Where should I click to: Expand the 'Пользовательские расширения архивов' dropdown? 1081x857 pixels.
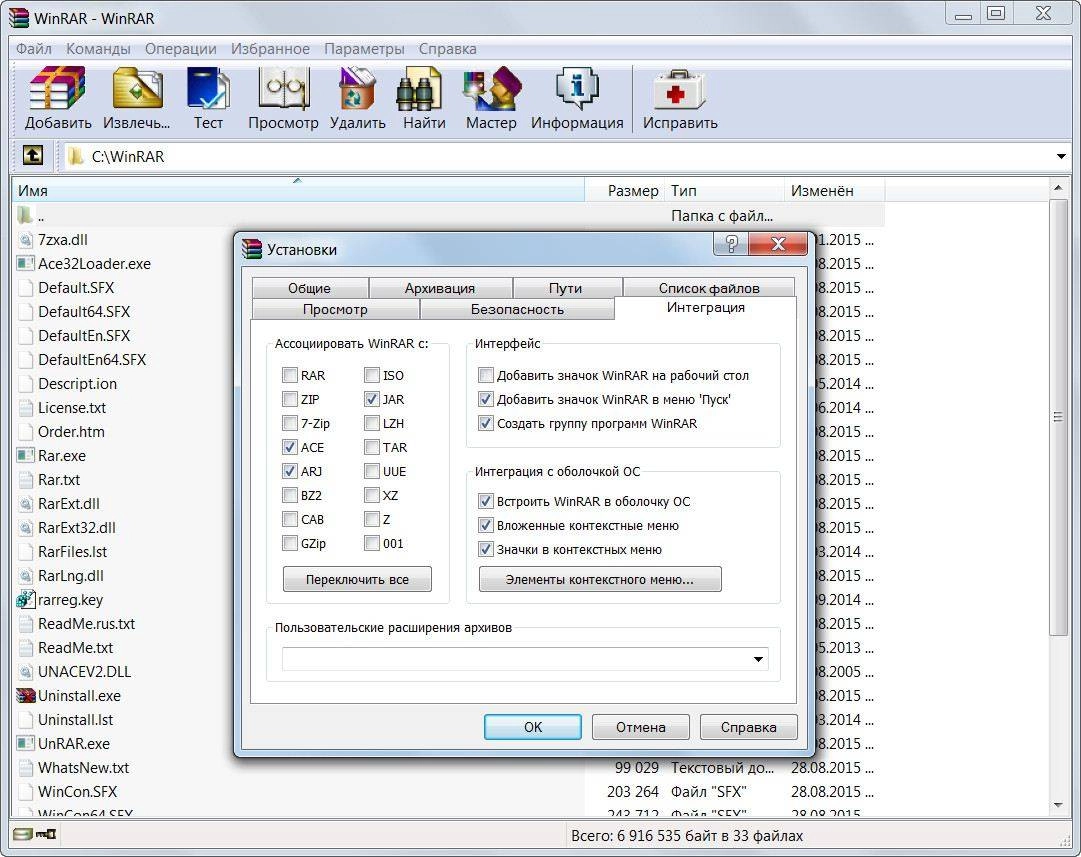[x=758, y=659]
